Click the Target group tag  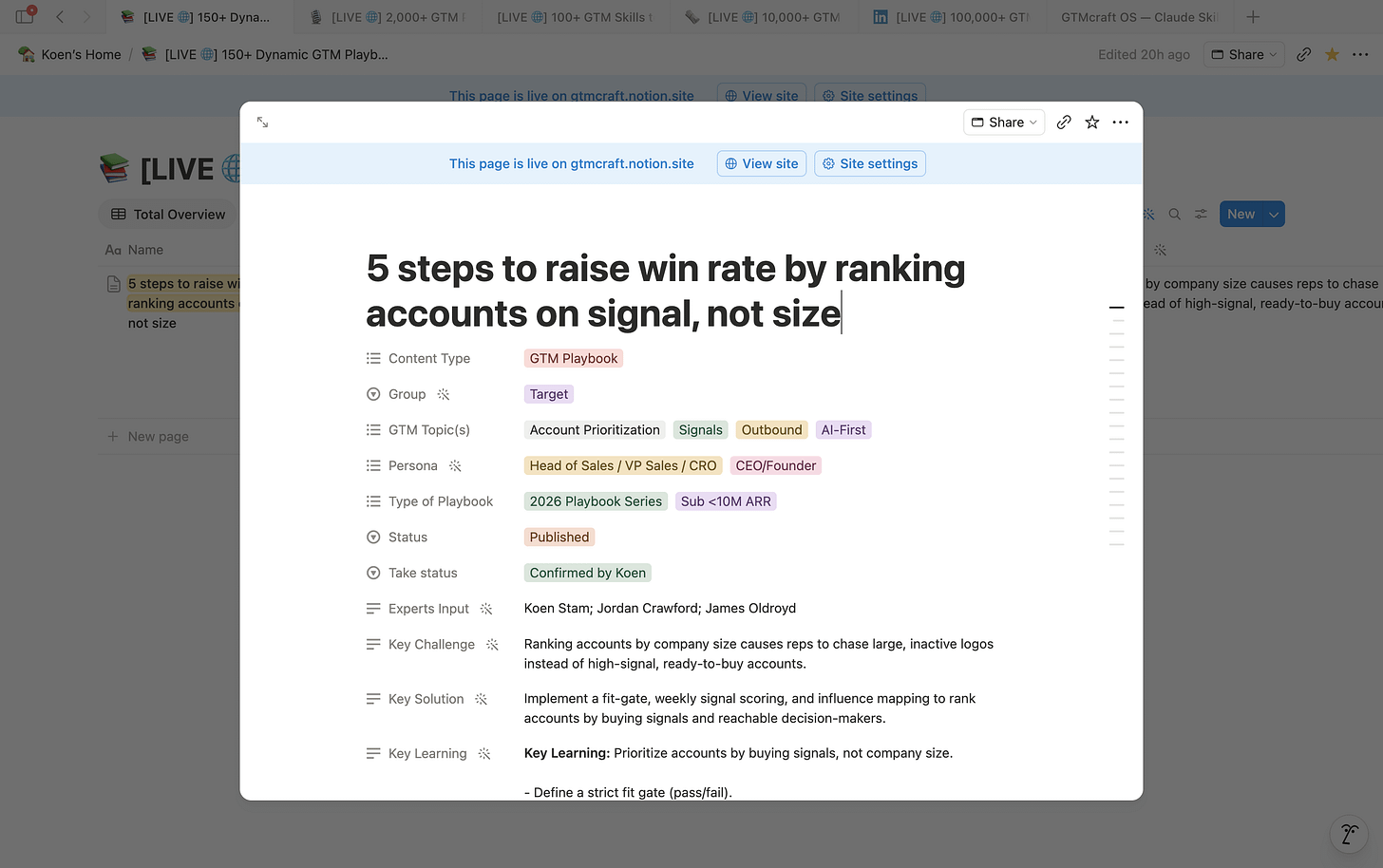(549, 394)
